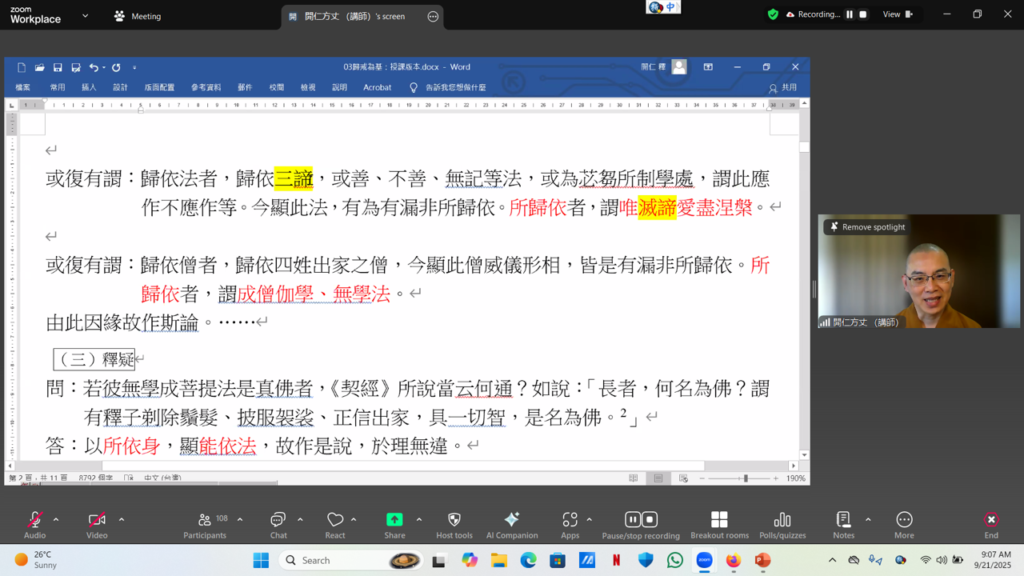
Task: Click the green Share screen icon
Action: (395, 520)
